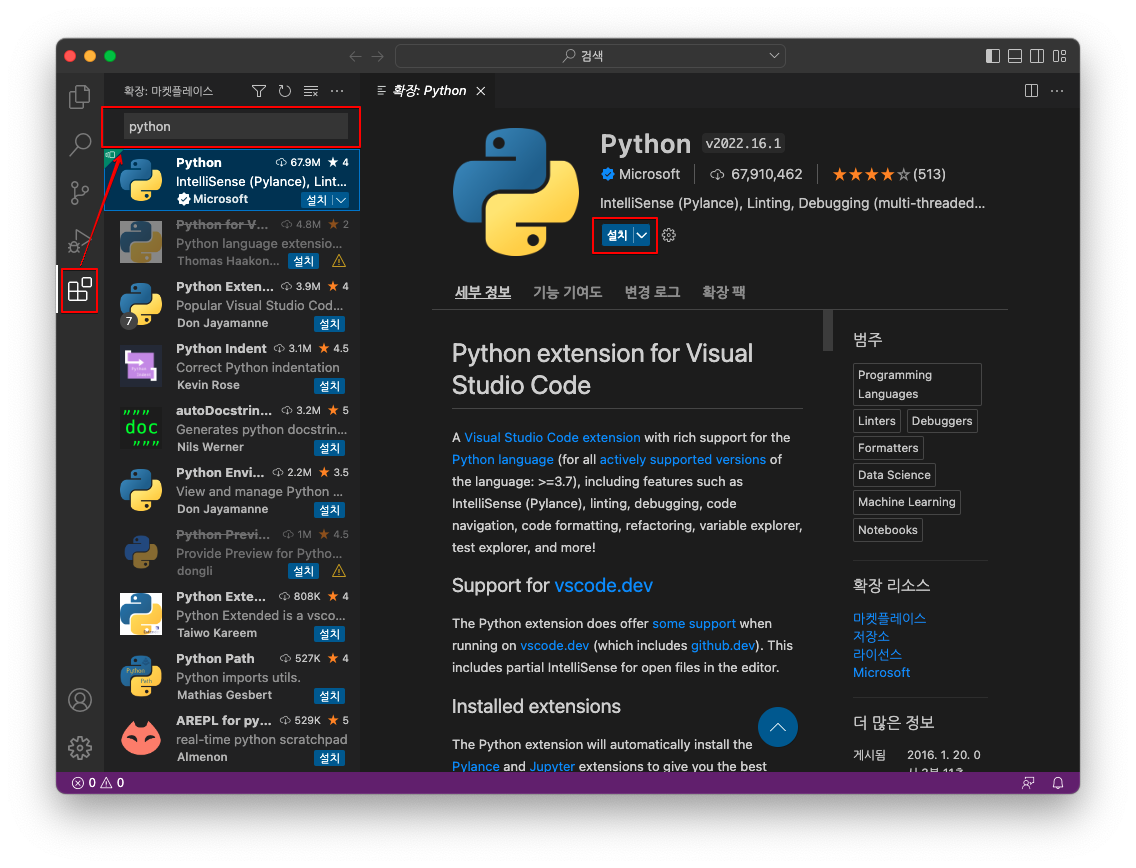Click the star rating (513) on detail page
Screen dimensions: 1136x868
[x=889, y=175]
